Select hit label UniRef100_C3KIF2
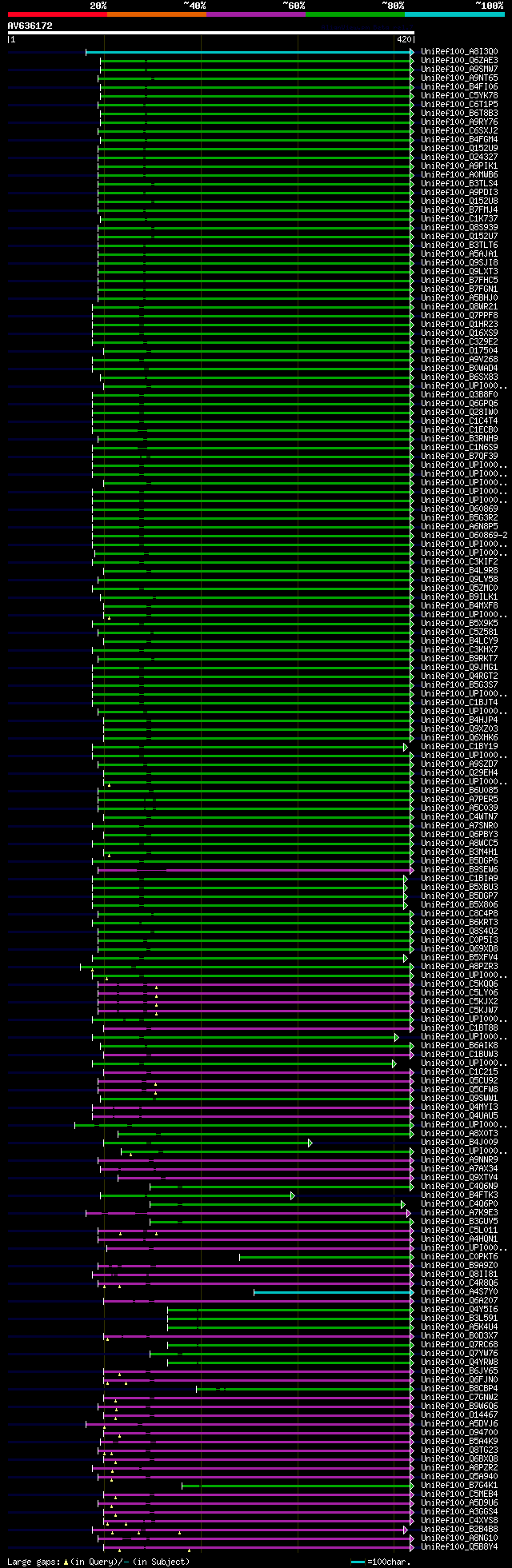Image resolution: width=512 pixels, height=1568 pixels. pyautogui.click(x=459, y=562)
